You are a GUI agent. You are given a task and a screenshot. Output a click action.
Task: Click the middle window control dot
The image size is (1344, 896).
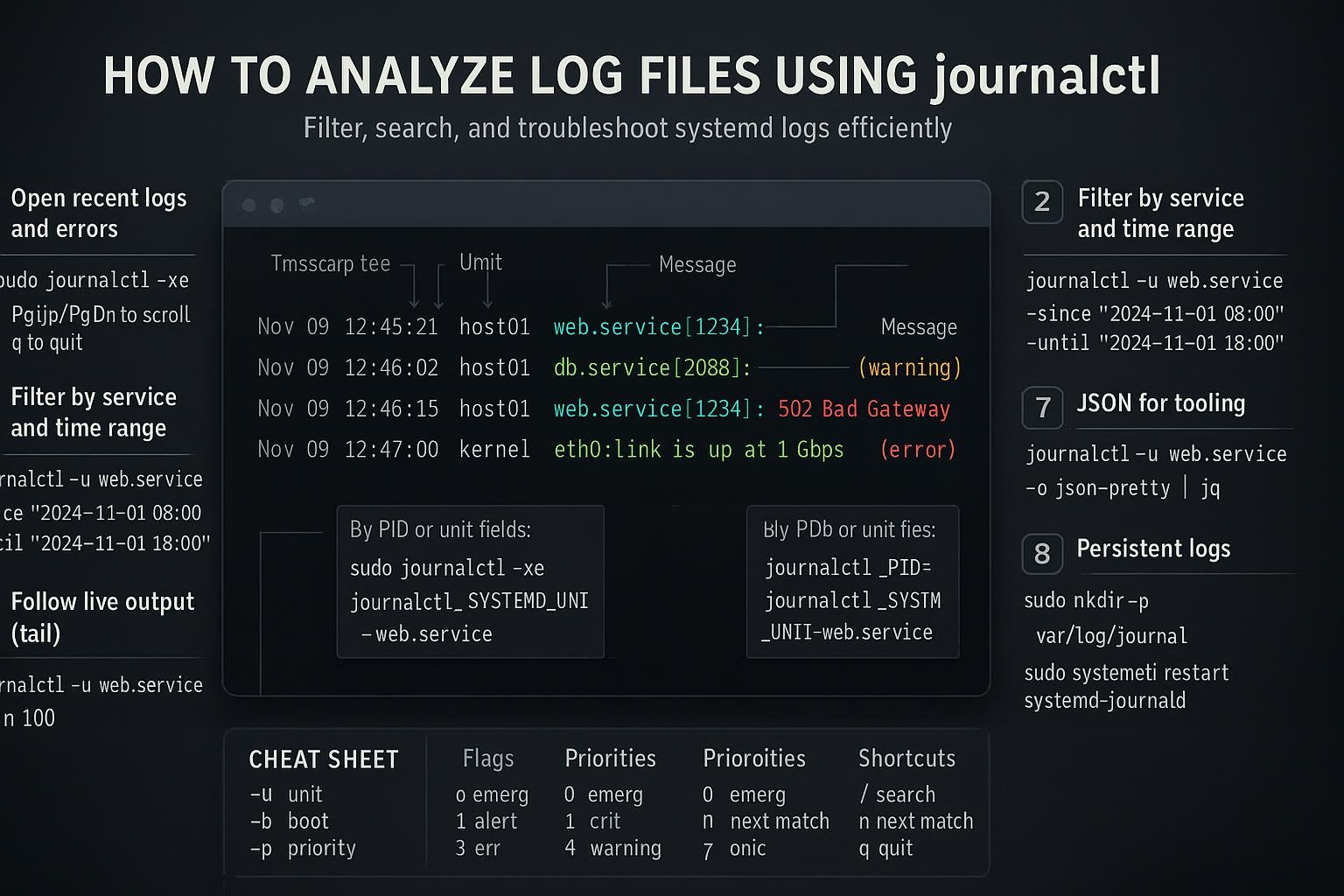click(x=276, y=205)
